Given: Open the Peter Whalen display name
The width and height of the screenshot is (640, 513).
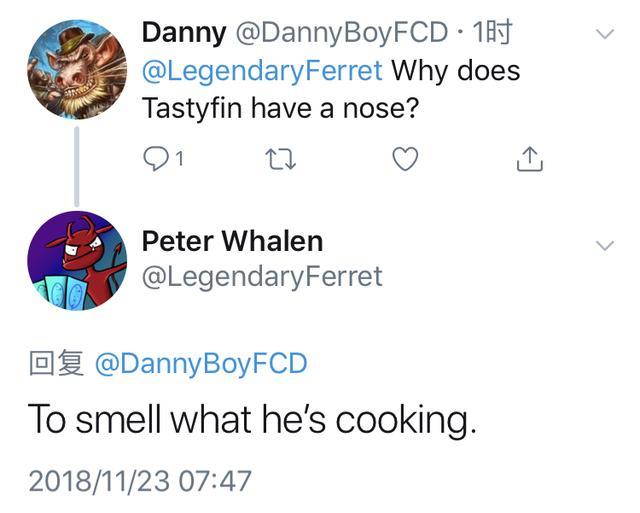Looking at the screenshot, I should click(232, 241).
